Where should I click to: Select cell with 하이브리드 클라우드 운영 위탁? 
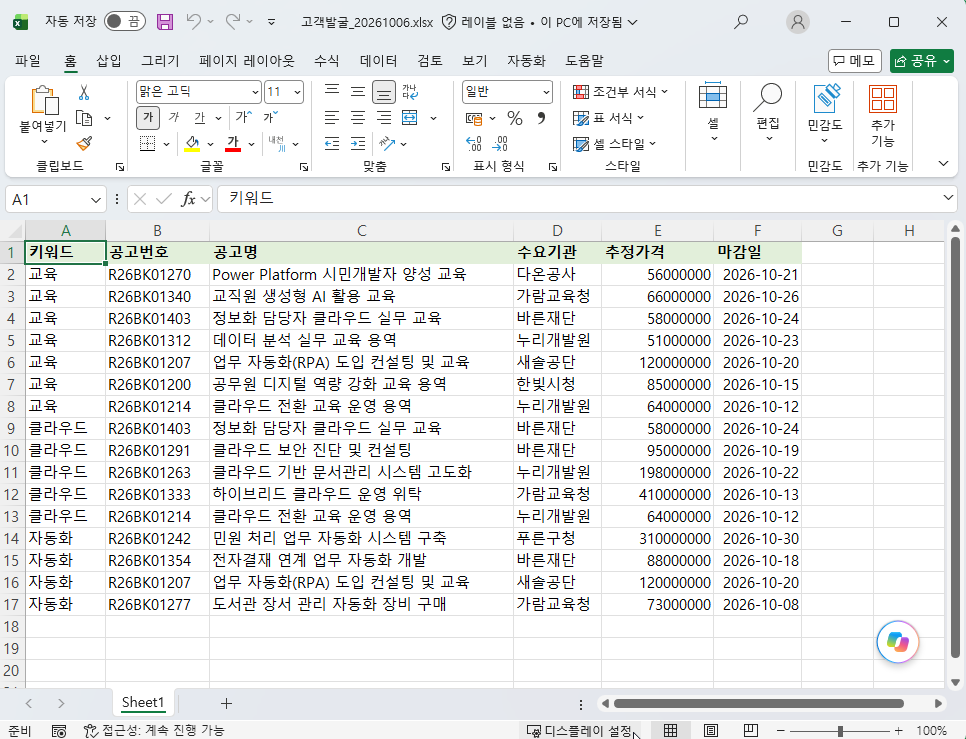click(x=361, y=494)
